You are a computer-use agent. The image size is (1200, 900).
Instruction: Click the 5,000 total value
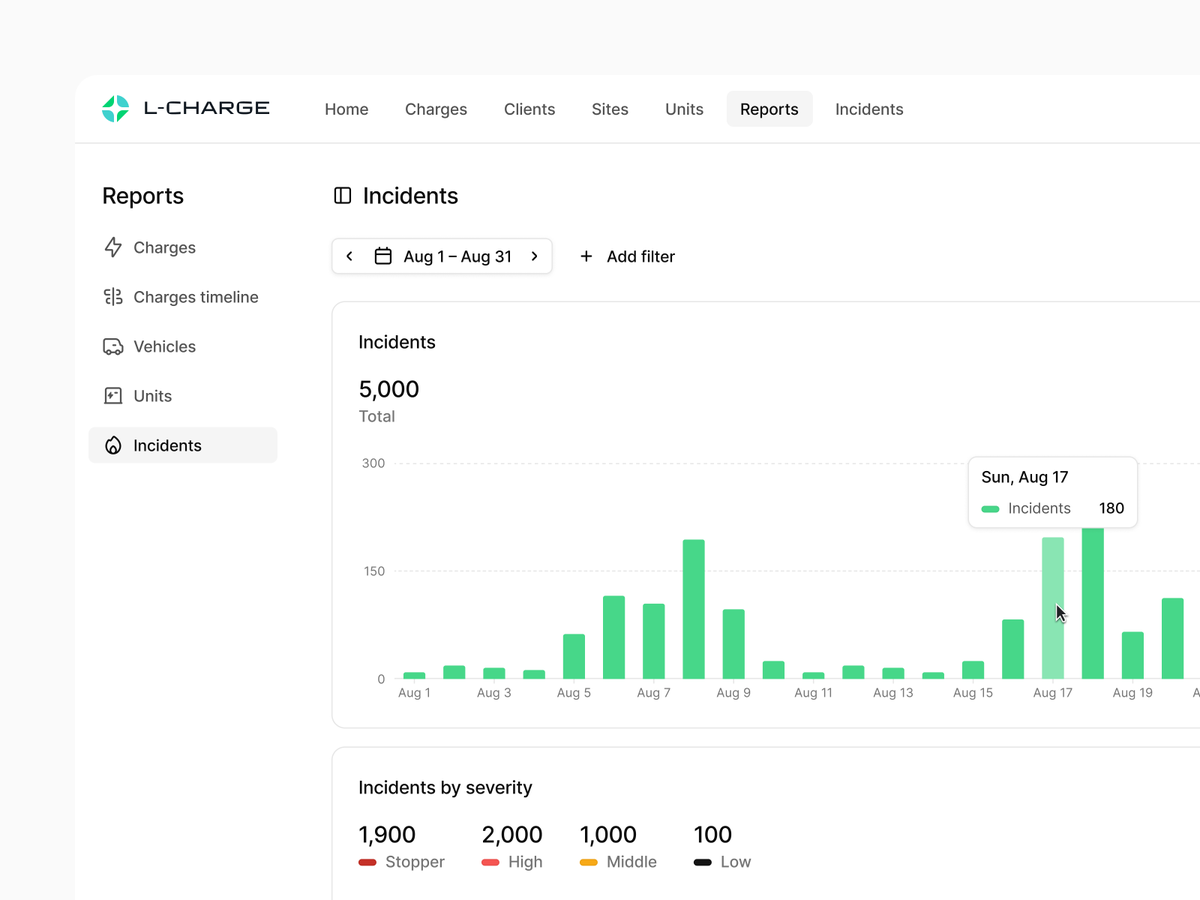tap(389, 389)
